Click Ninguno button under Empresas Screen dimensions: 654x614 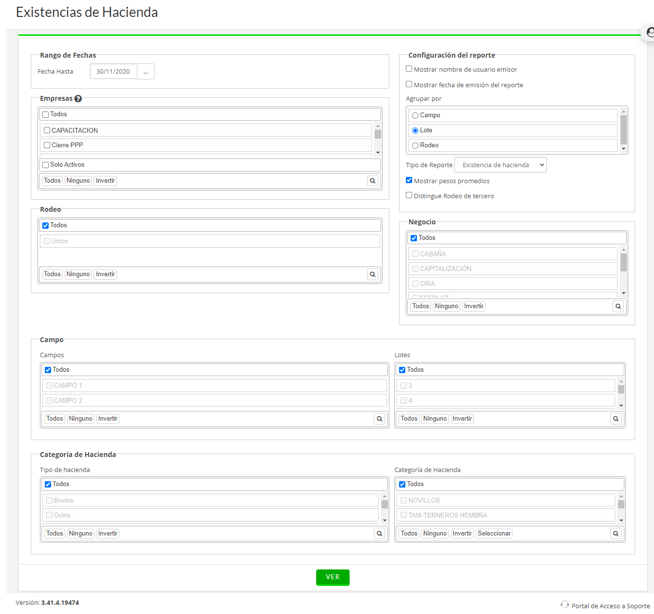click(x=78, y=181)
